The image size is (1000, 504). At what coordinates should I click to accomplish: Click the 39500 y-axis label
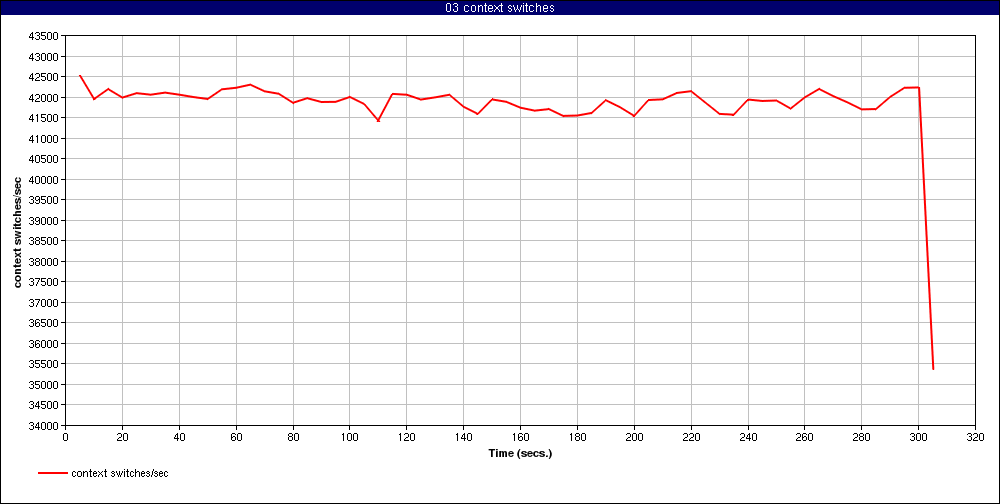(45, 200)
